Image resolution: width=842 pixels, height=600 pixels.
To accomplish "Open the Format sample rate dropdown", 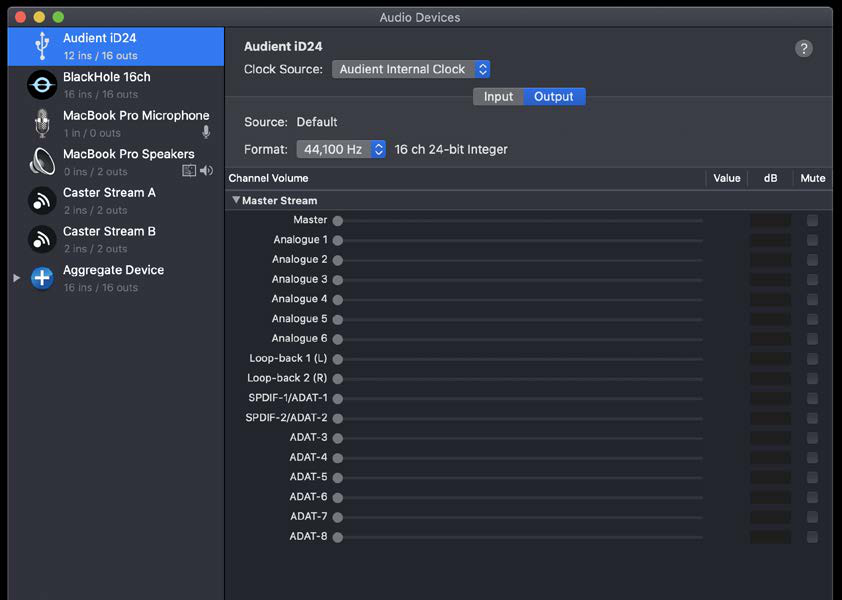I will point(341,149).
